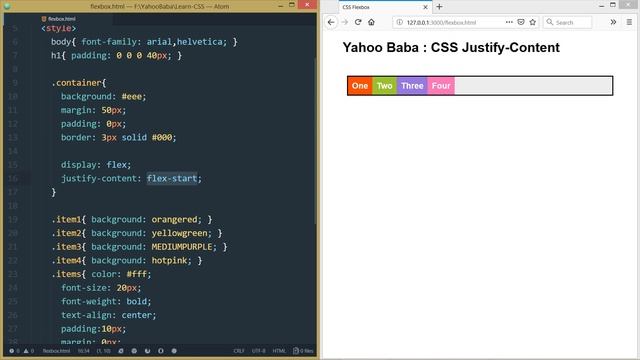The width and height of the screenshot is (640, 360).
Task: Click the 0 files git indicator
Action: pyautogui.click(x=303, y=351)
